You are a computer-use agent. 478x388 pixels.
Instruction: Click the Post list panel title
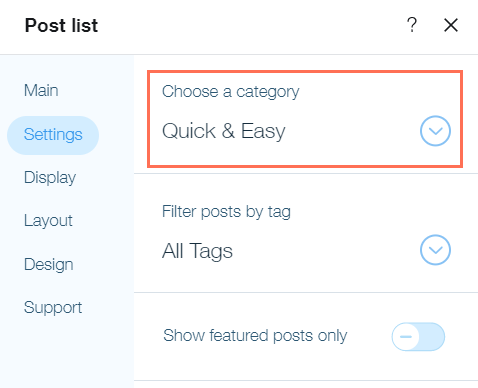pyautogui.click(x=61, y=25)
